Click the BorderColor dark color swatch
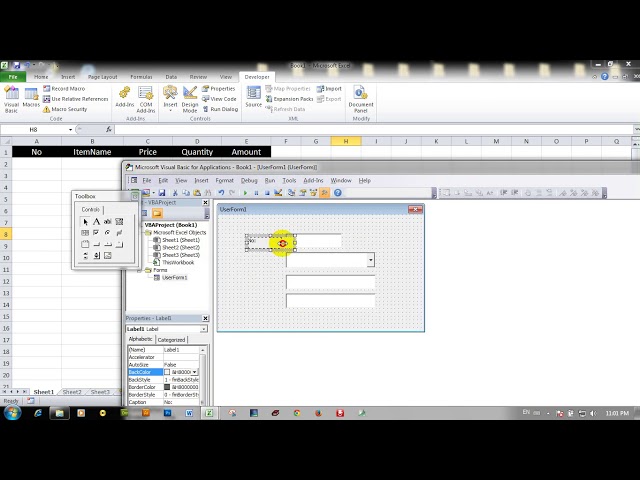640x480 pixels. pyautogui.click(x=167, y=387)
